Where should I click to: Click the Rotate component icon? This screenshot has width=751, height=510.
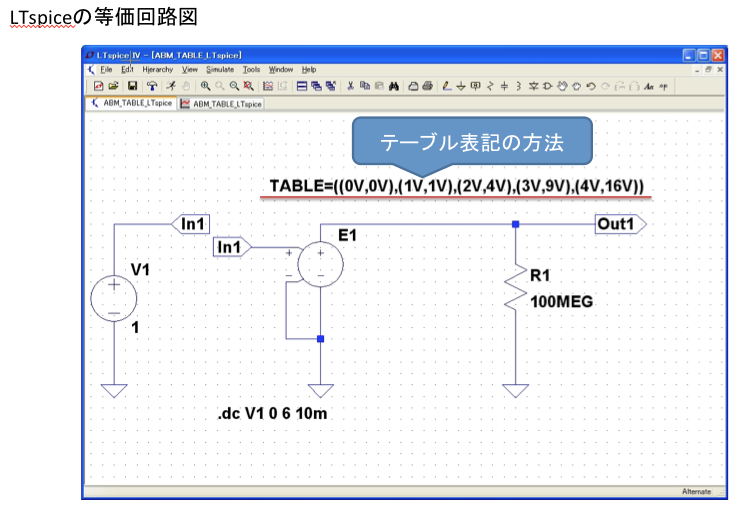[620, 86]
